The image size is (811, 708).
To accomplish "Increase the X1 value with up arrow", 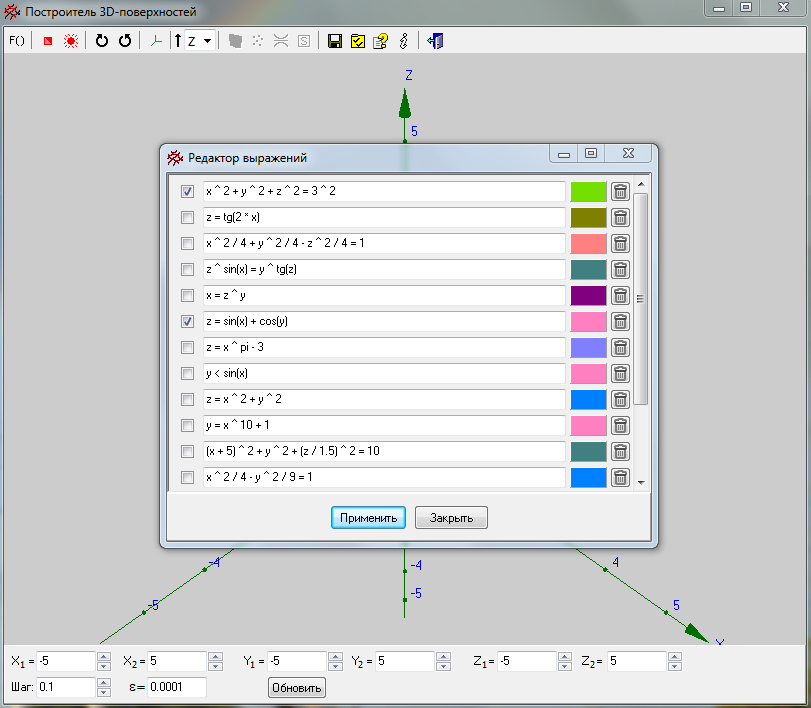I will pos(103,656).
